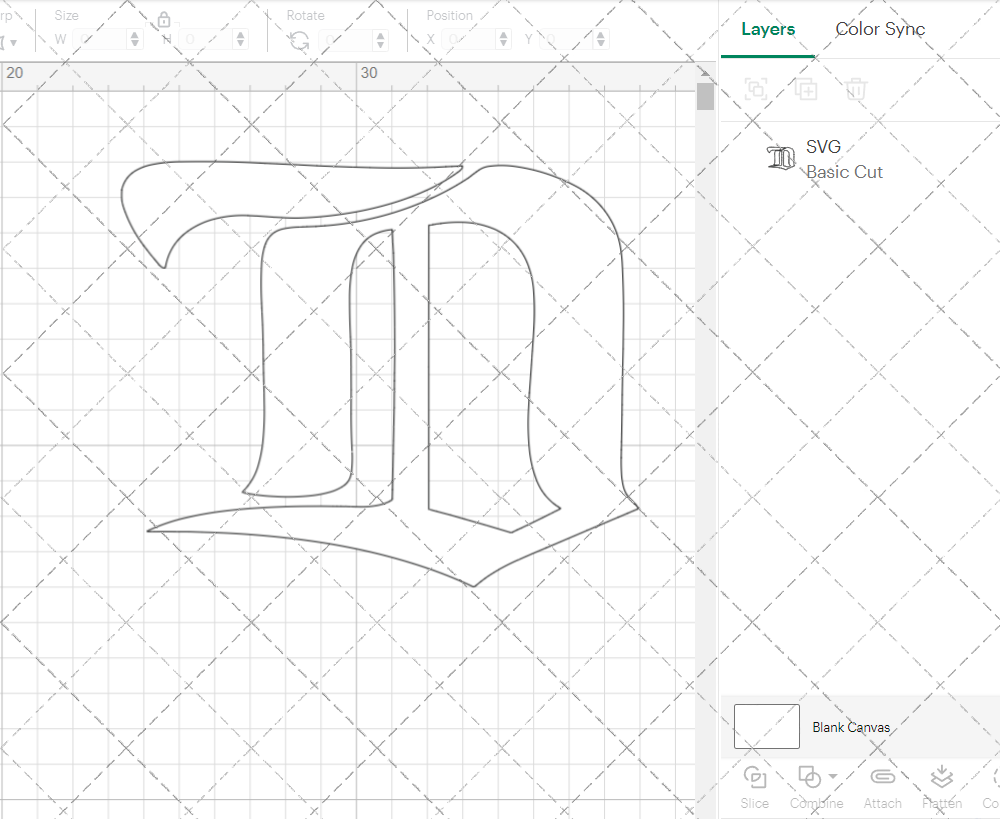Adjust the Height stepper arrows
The image size is (1000, 819).
(240, 40)
